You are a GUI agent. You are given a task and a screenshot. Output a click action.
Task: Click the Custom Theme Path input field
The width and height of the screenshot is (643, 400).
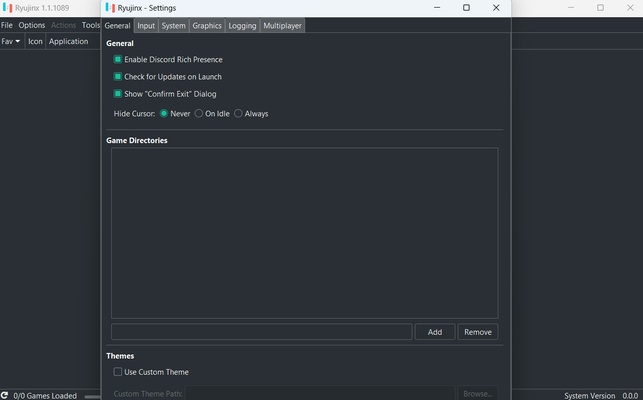point(320,393)
